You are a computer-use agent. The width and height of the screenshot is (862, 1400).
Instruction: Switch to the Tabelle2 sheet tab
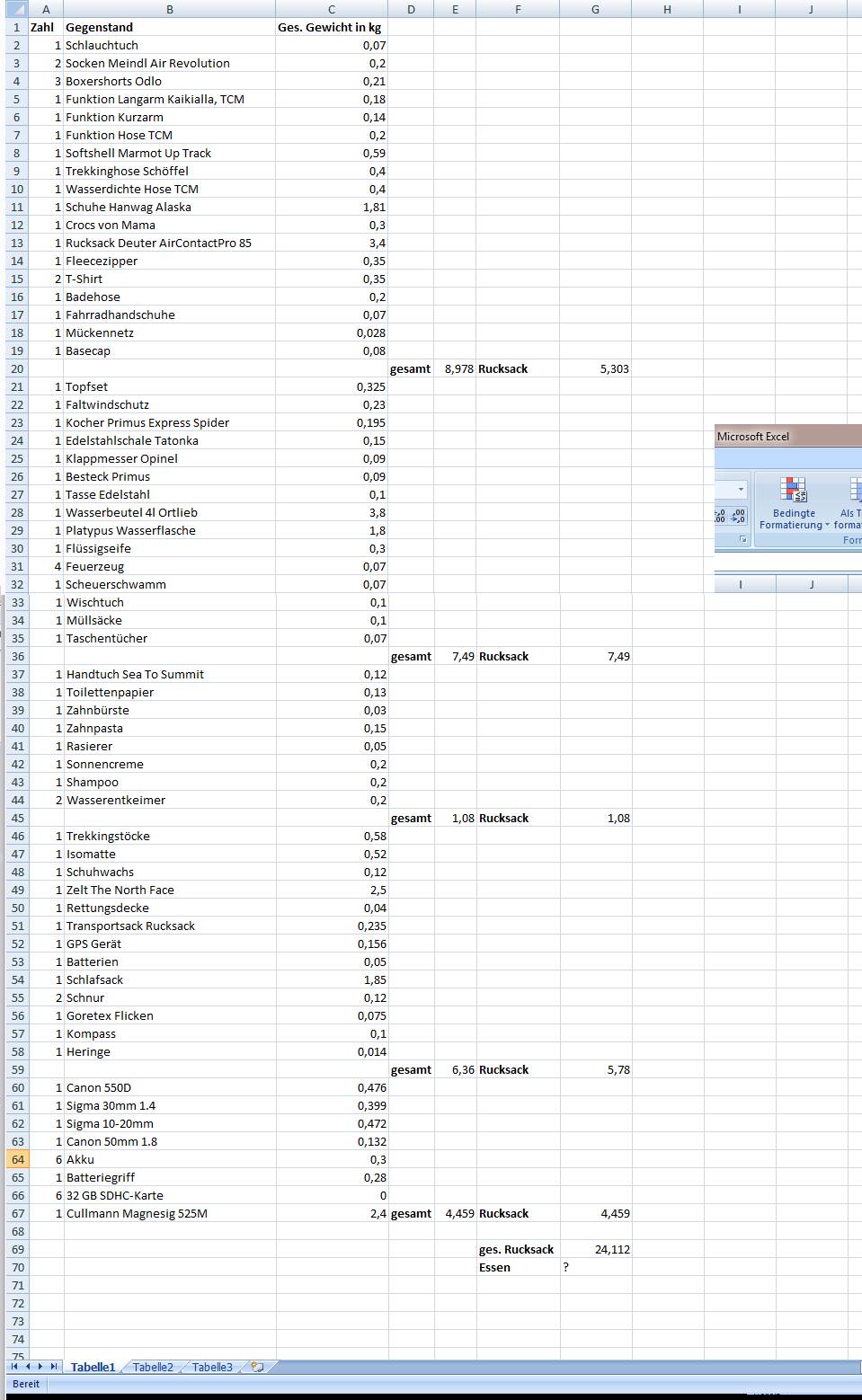[153, 1367]
